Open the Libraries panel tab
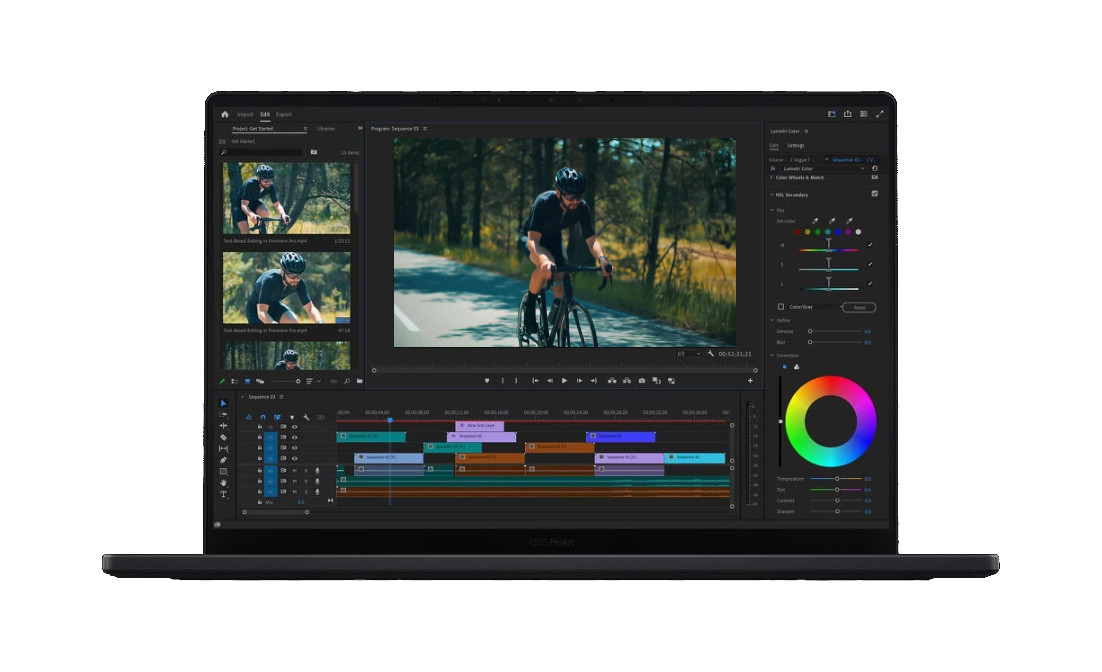The image size is (1102, 672). click(325, 129)
